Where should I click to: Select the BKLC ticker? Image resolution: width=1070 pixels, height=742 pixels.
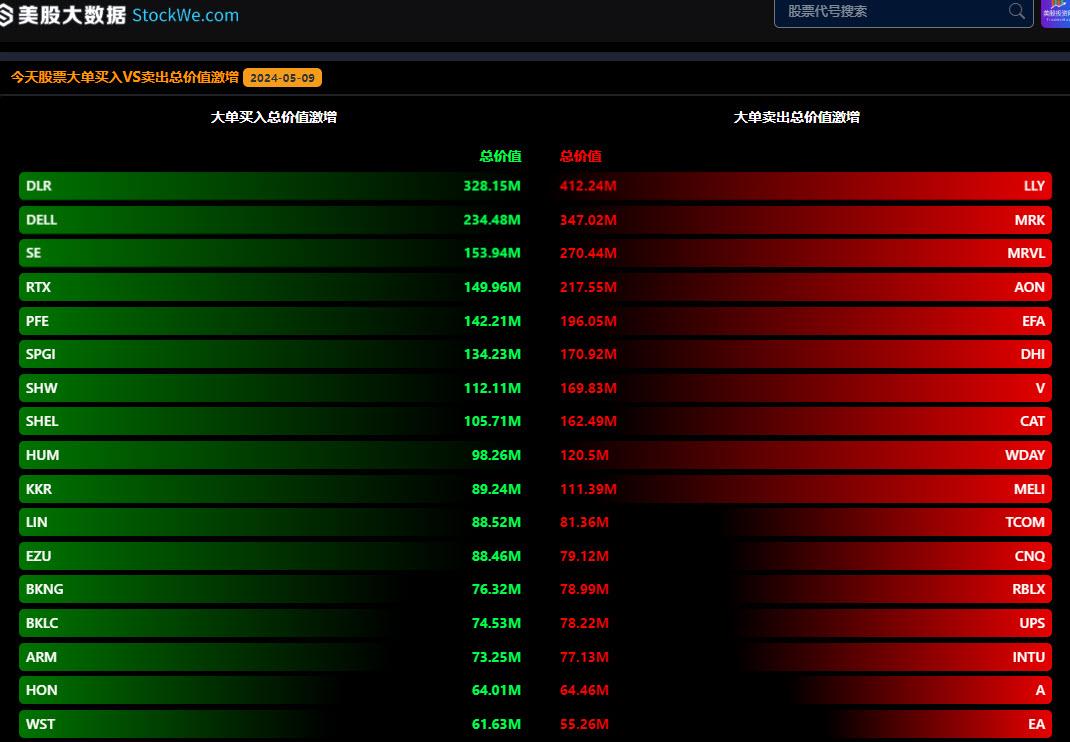42,623
